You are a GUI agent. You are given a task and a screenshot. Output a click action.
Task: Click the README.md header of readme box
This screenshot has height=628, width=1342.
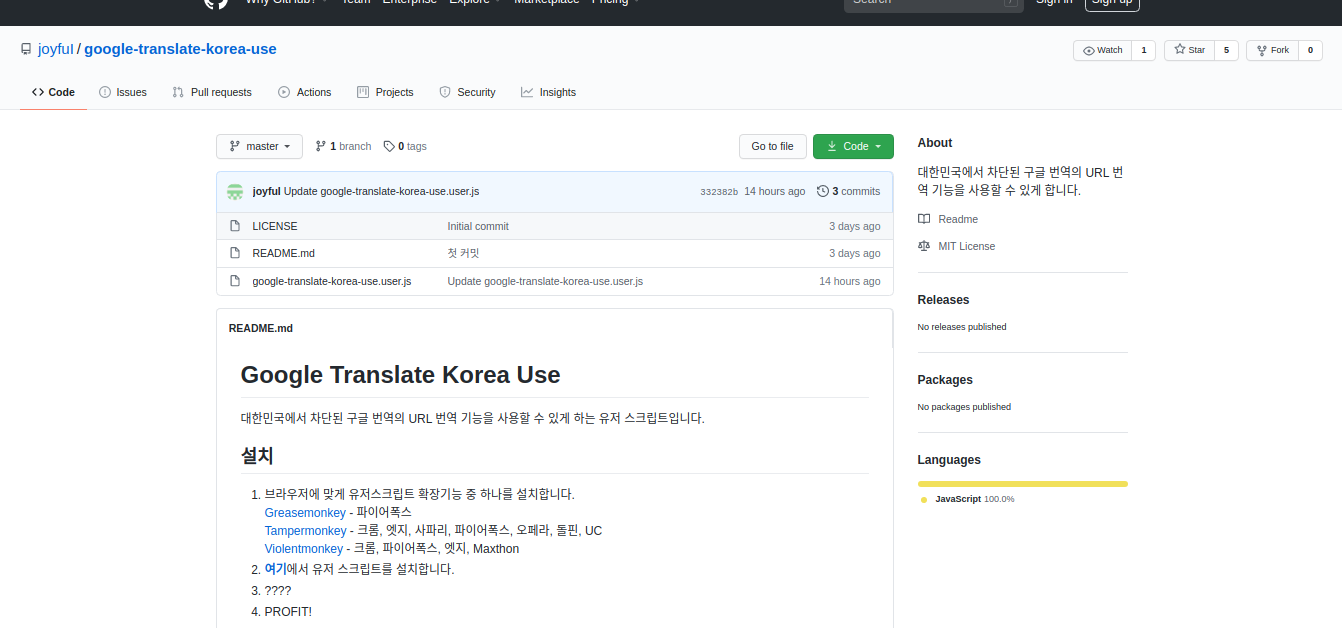pyautogui.click(x=261, y=328)
